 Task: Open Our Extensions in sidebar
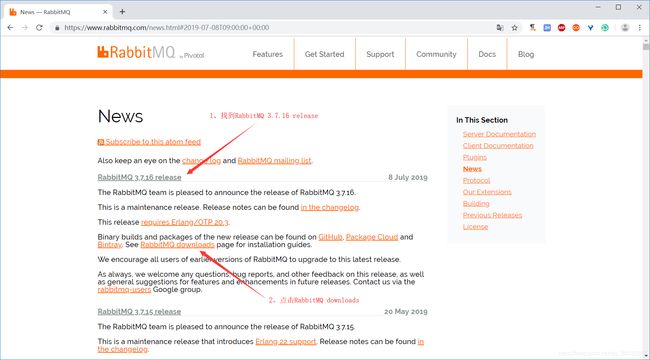[x=487, y=192]
